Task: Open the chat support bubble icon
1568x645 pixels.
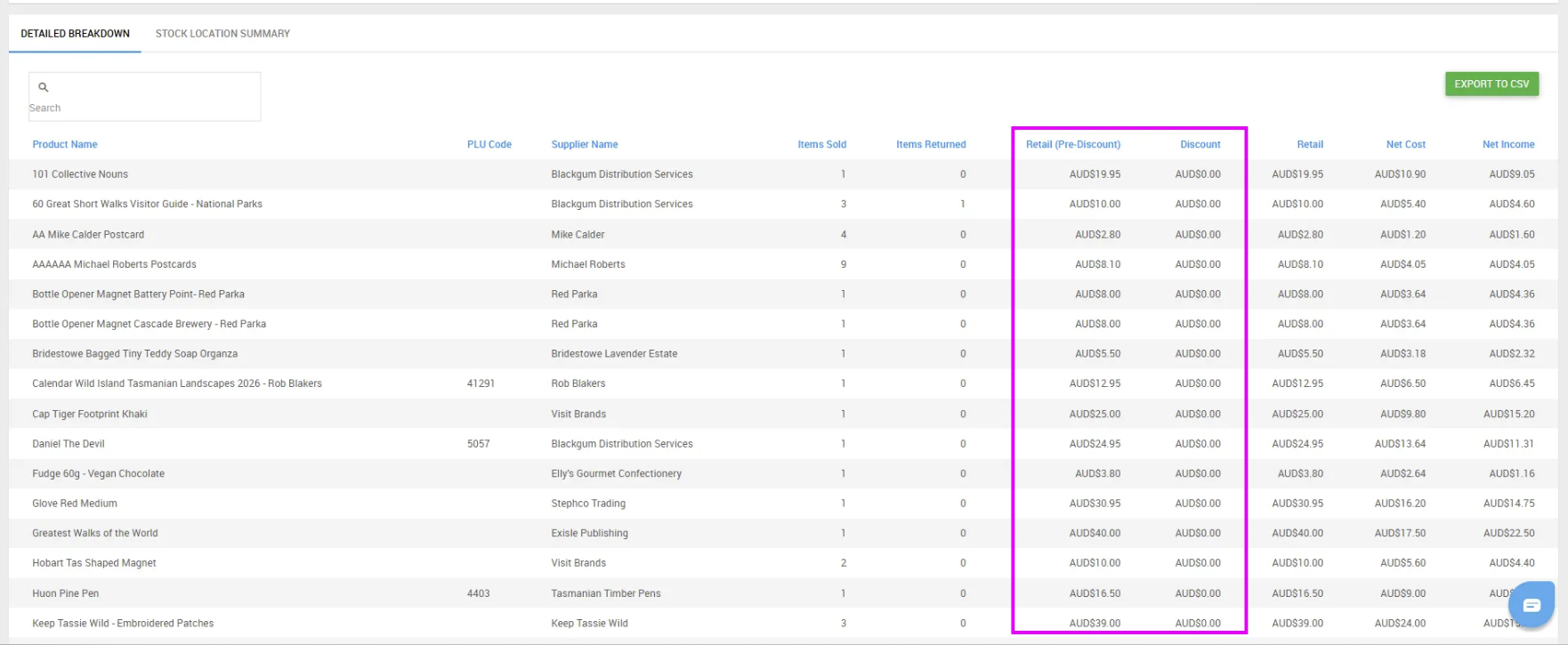Action: [1531, 605]
